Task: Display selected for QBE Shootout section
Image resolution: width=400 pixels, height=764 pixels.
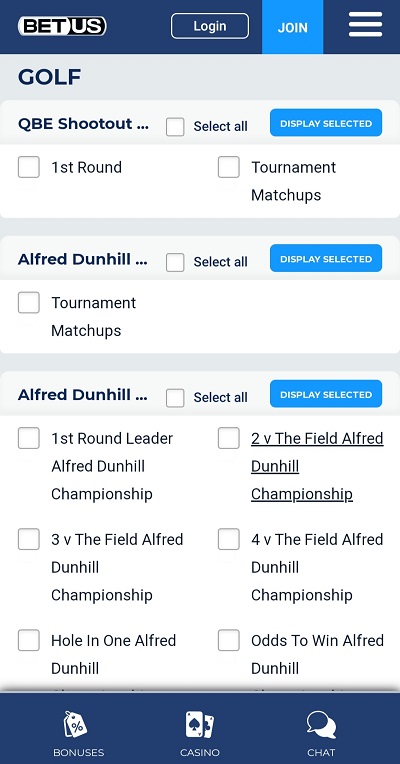Action: pyautogui.click(x=326, y=123)
